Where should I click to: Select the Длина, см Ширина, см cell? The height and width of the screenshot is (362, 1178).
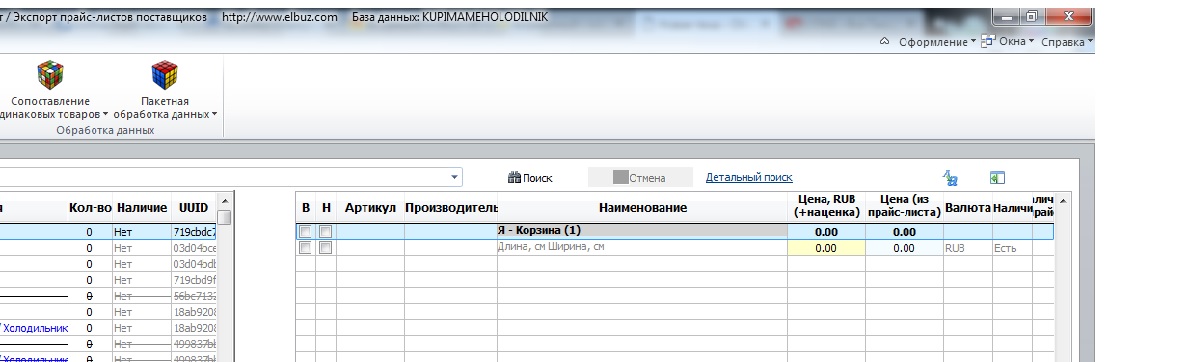[x=642, y=247]
